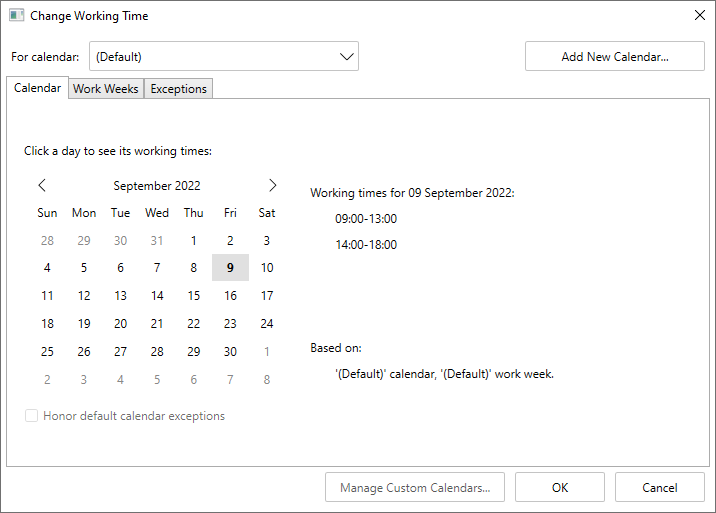Viewport: 716px width, 513px height.
Task: Select the highlighted day 9 Friday
Action: pos(230,268)
